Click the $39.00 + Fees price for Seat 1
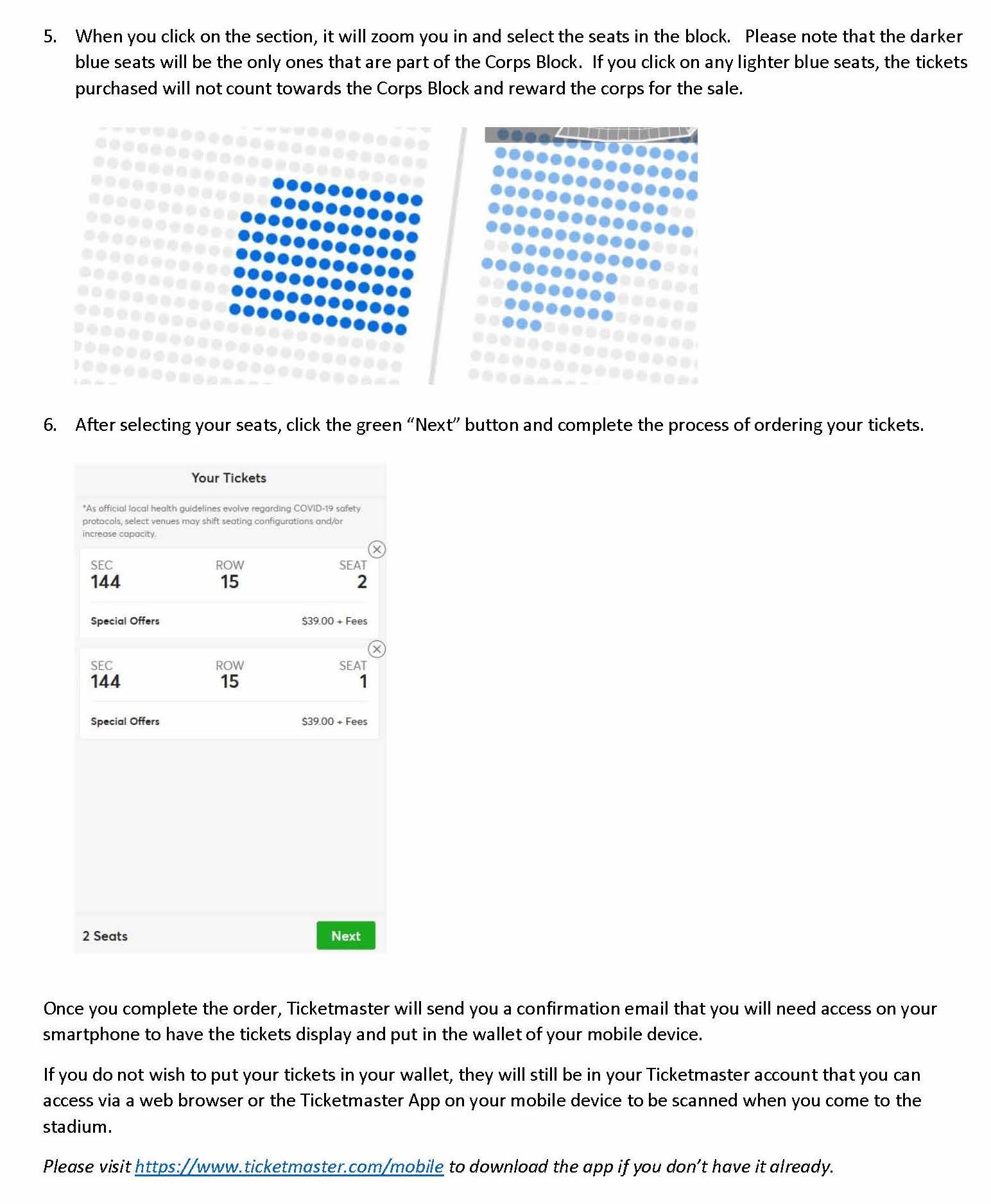Viewport: 991px width, 1204px height. click(334, 721)
